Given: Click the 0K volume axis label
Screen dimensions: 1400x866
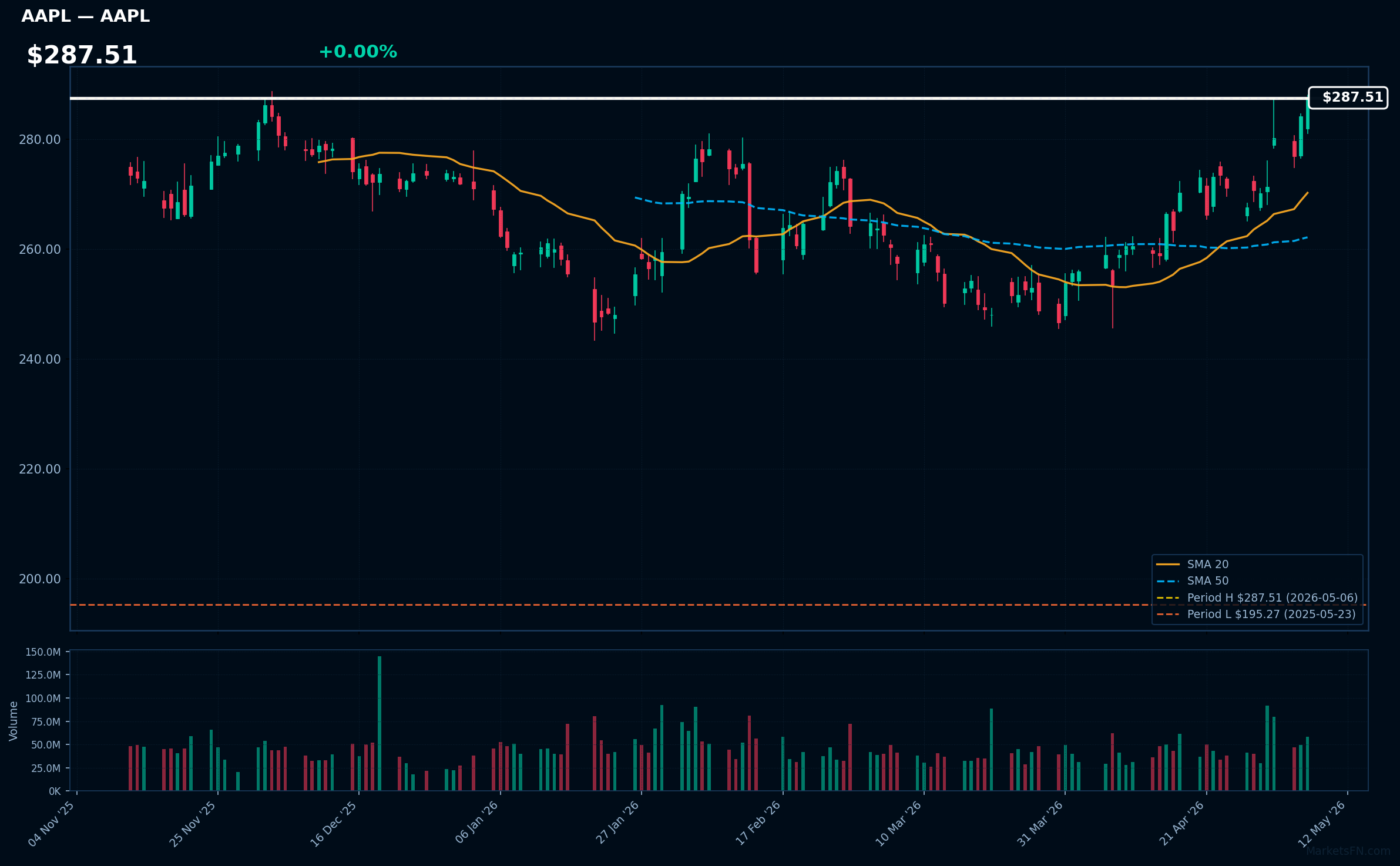Looking at the screenshot, I should [x=55, y=791].
